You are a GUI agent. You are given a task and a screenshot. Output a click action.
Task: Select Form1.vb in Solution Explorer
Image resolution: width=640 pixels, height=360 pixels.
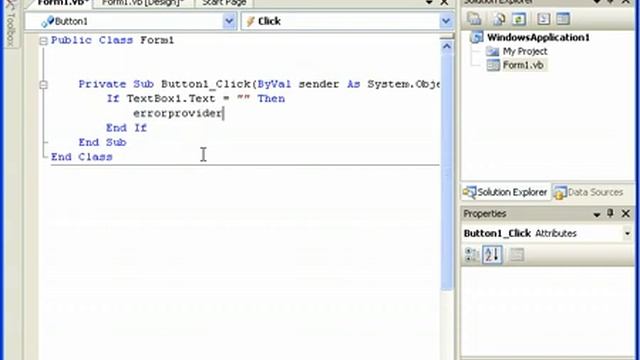pos(523,65)
